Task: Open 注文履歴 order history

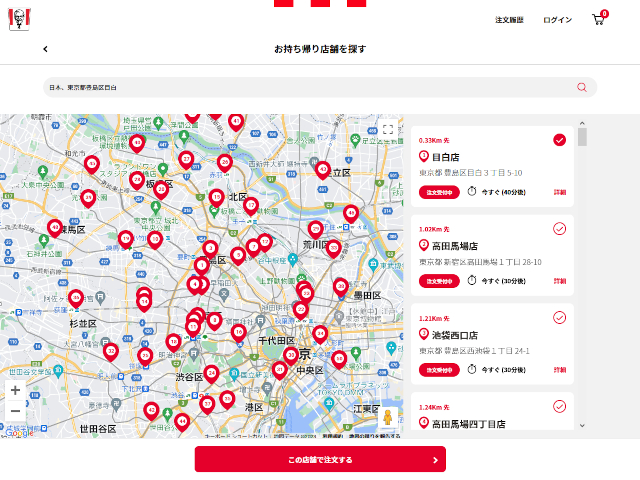Action: coord(509,20)
